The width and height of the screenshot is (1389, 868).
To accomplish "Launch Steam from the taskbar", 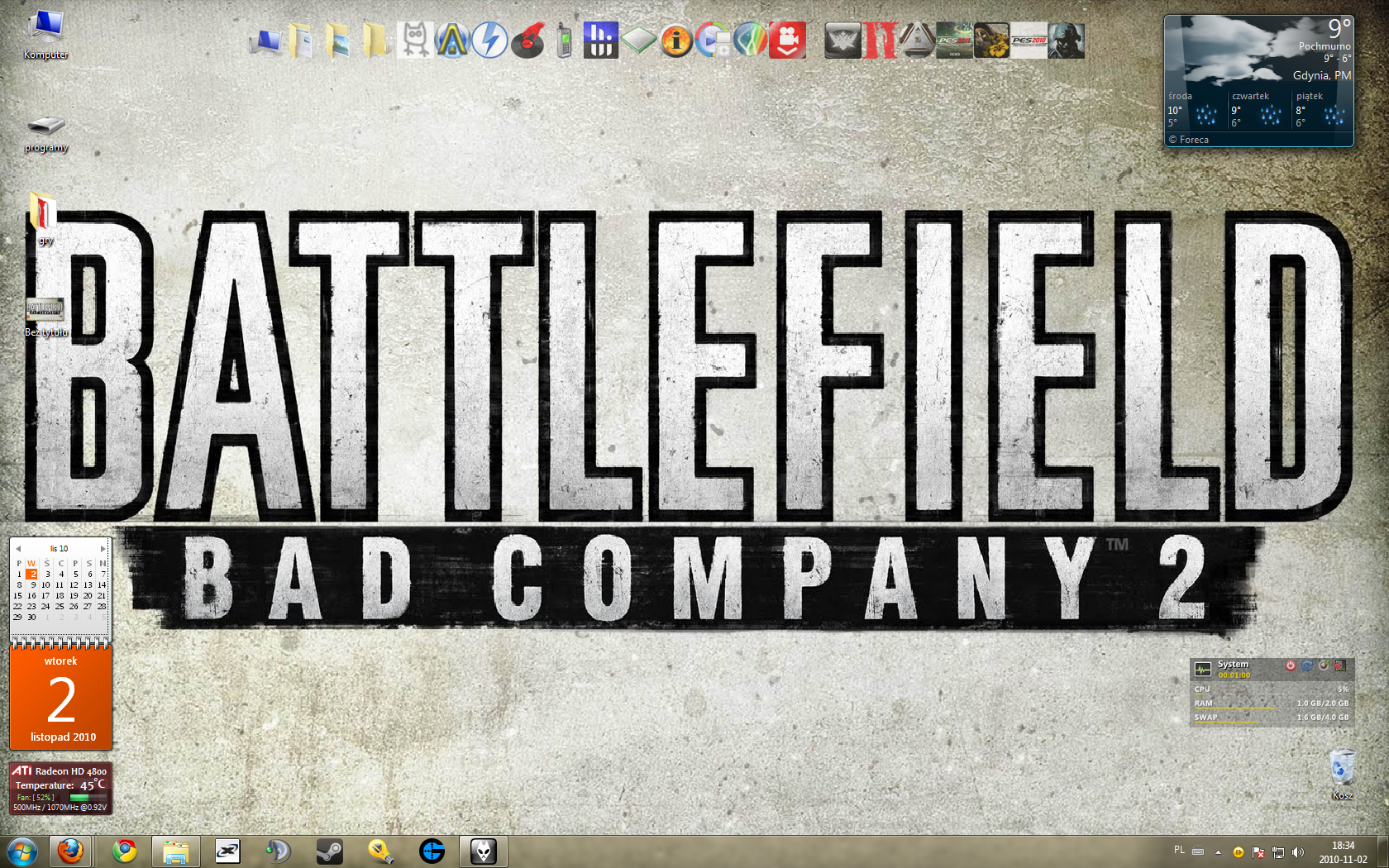I will pos(330,851).
